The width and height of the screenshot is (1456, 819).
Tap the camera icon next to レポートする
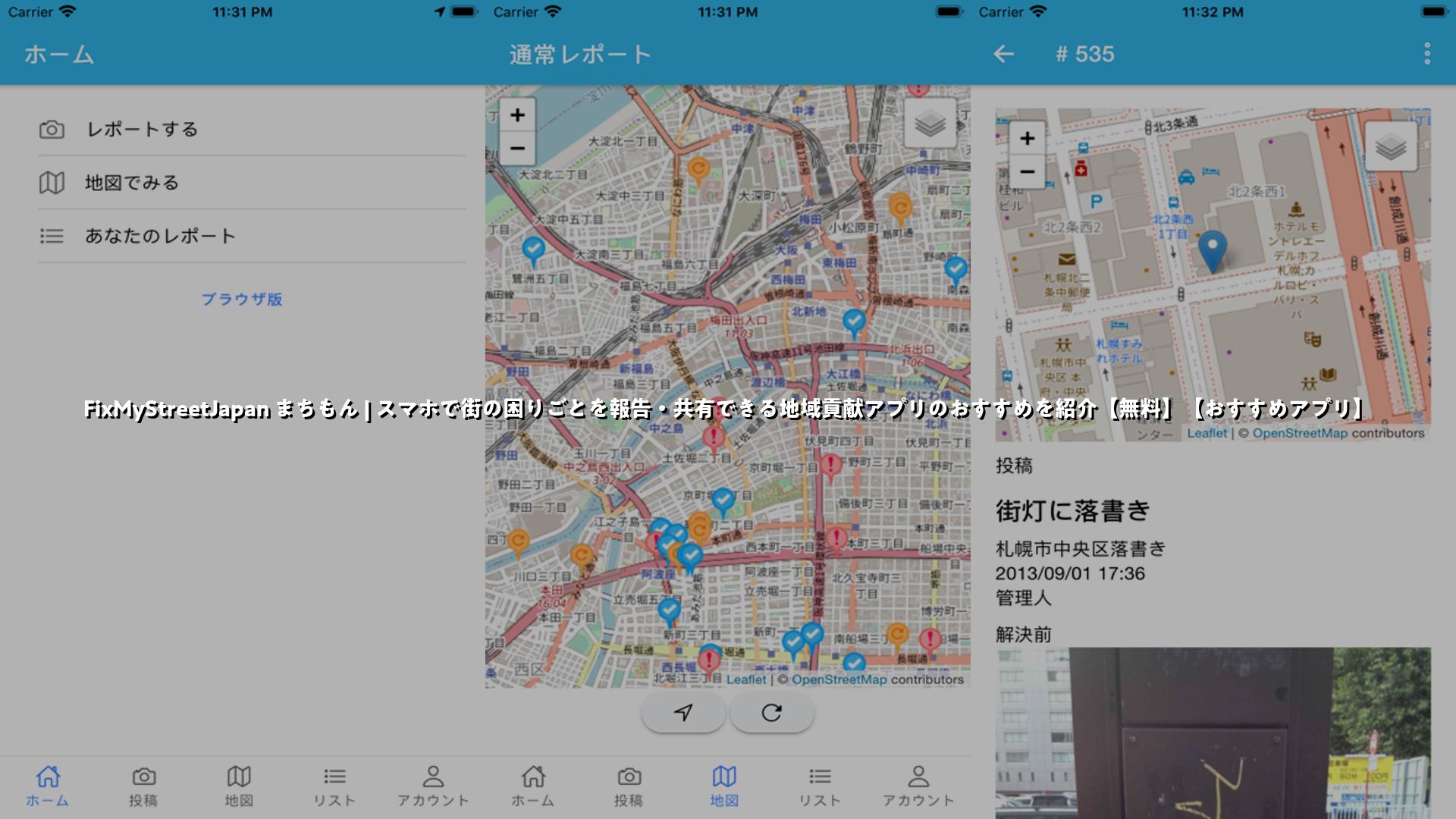click(52, 130)
